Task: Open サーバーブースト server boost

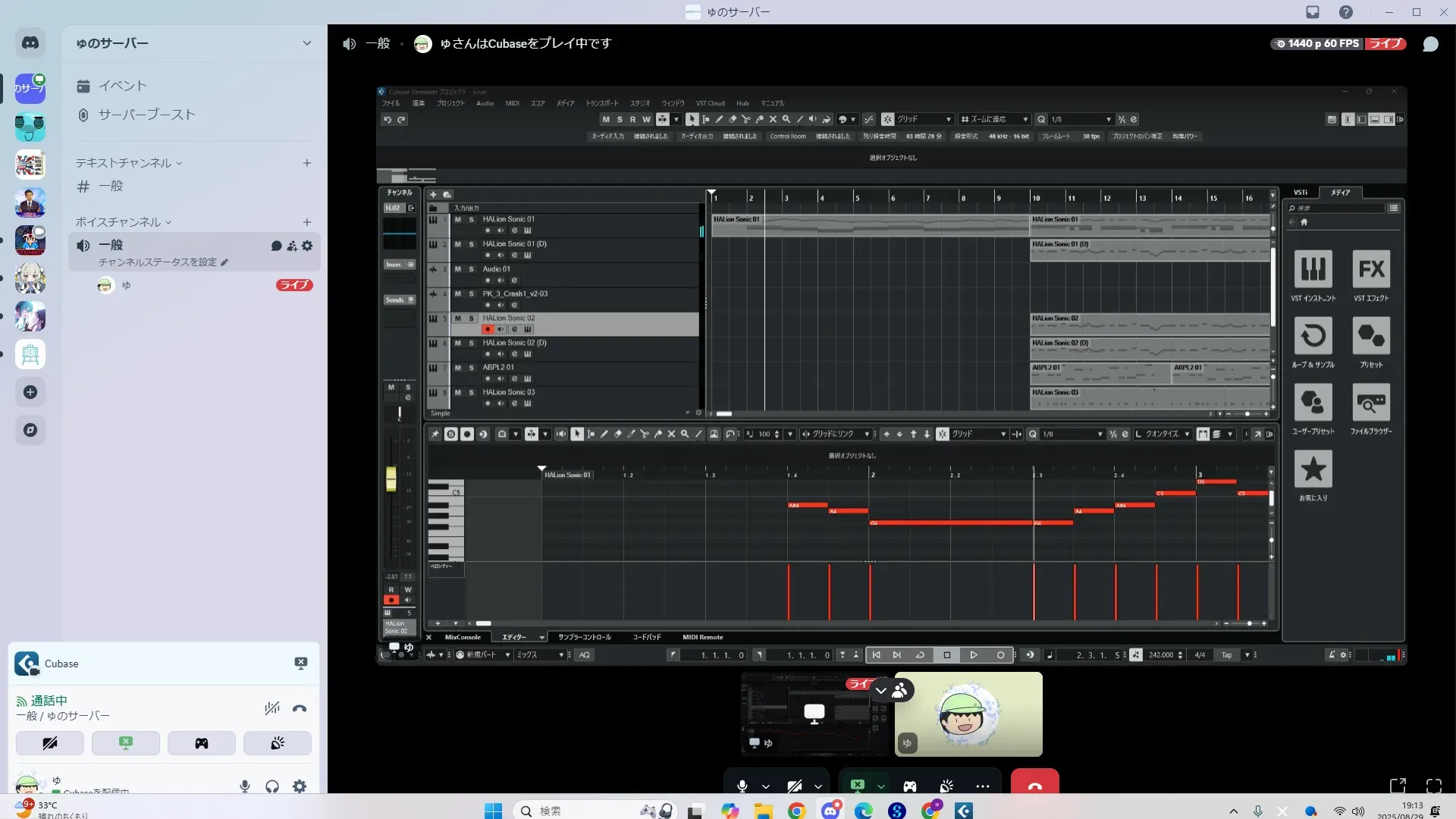Action: click(x=146, y=115)
